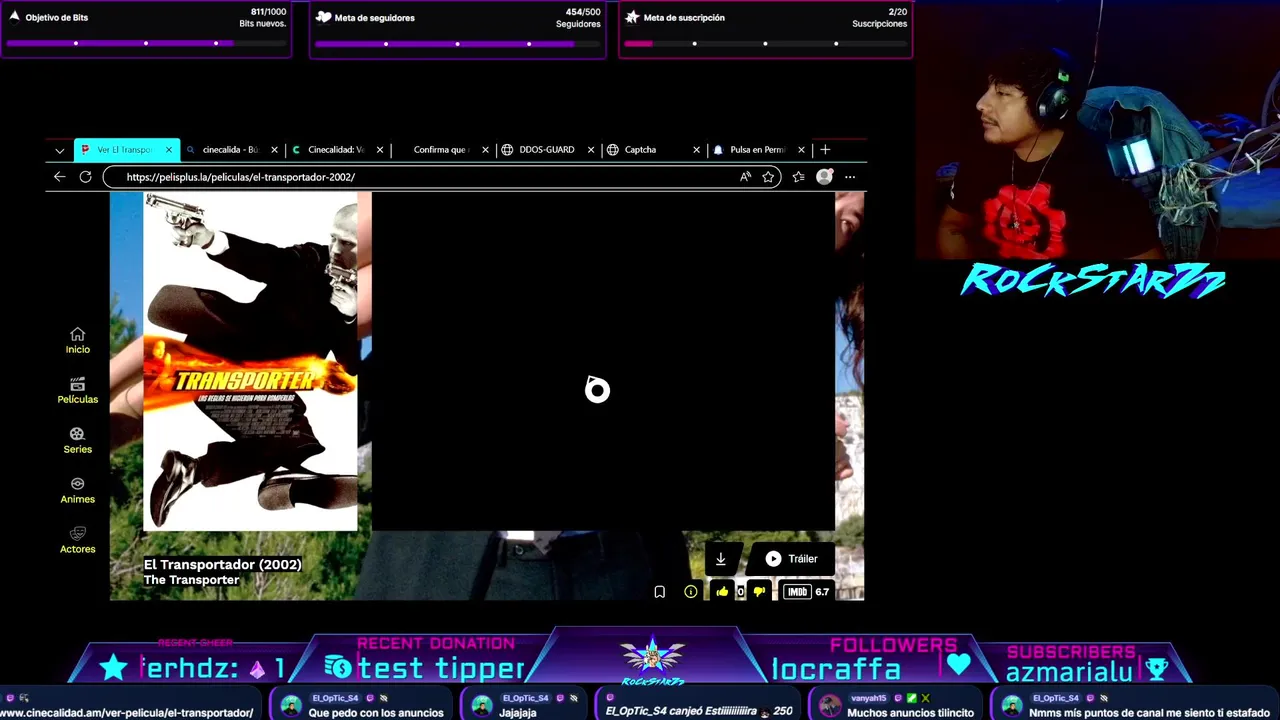
Task: Open Películas in the sidebar
Action: 77,391
